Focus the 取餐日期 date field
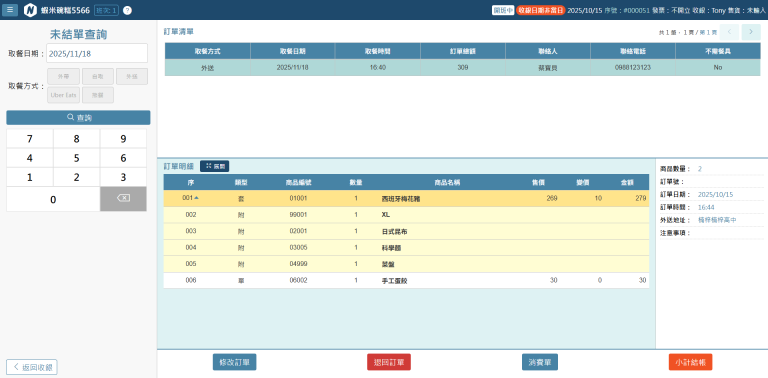This screenshot has width=768, height=378. tap(97, 53)
